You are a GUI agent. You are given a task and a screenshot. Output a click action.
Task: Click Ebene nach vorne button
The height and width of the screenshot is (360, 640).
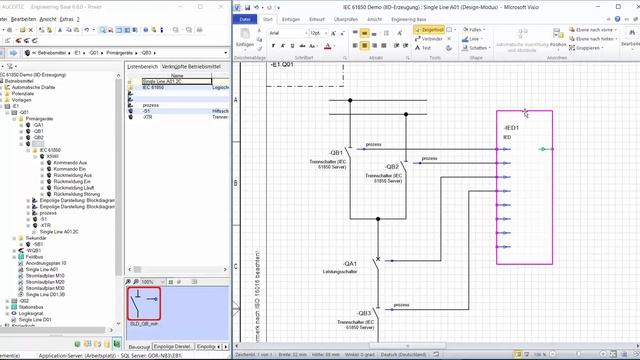point(593,30)
